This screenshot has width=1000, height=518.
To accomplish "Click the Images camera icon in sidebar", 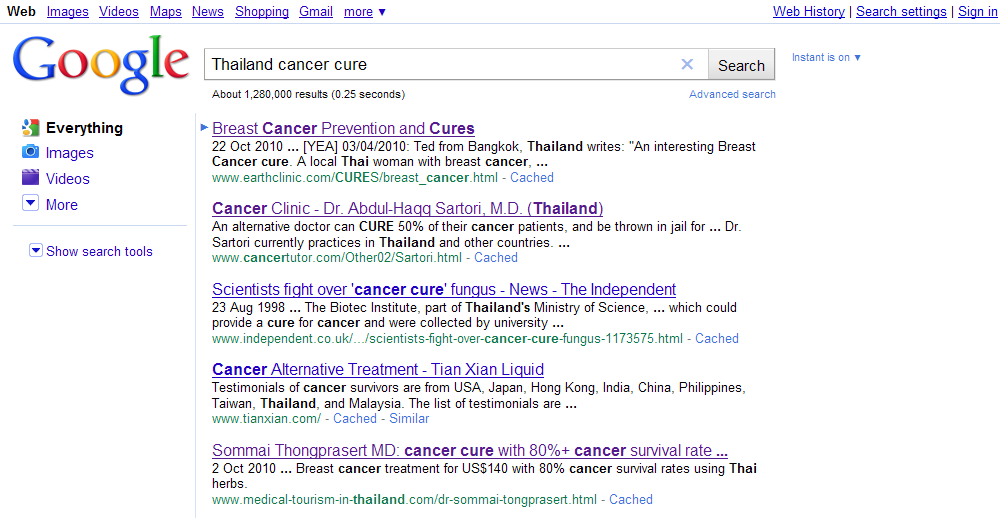I will point(30,153).
